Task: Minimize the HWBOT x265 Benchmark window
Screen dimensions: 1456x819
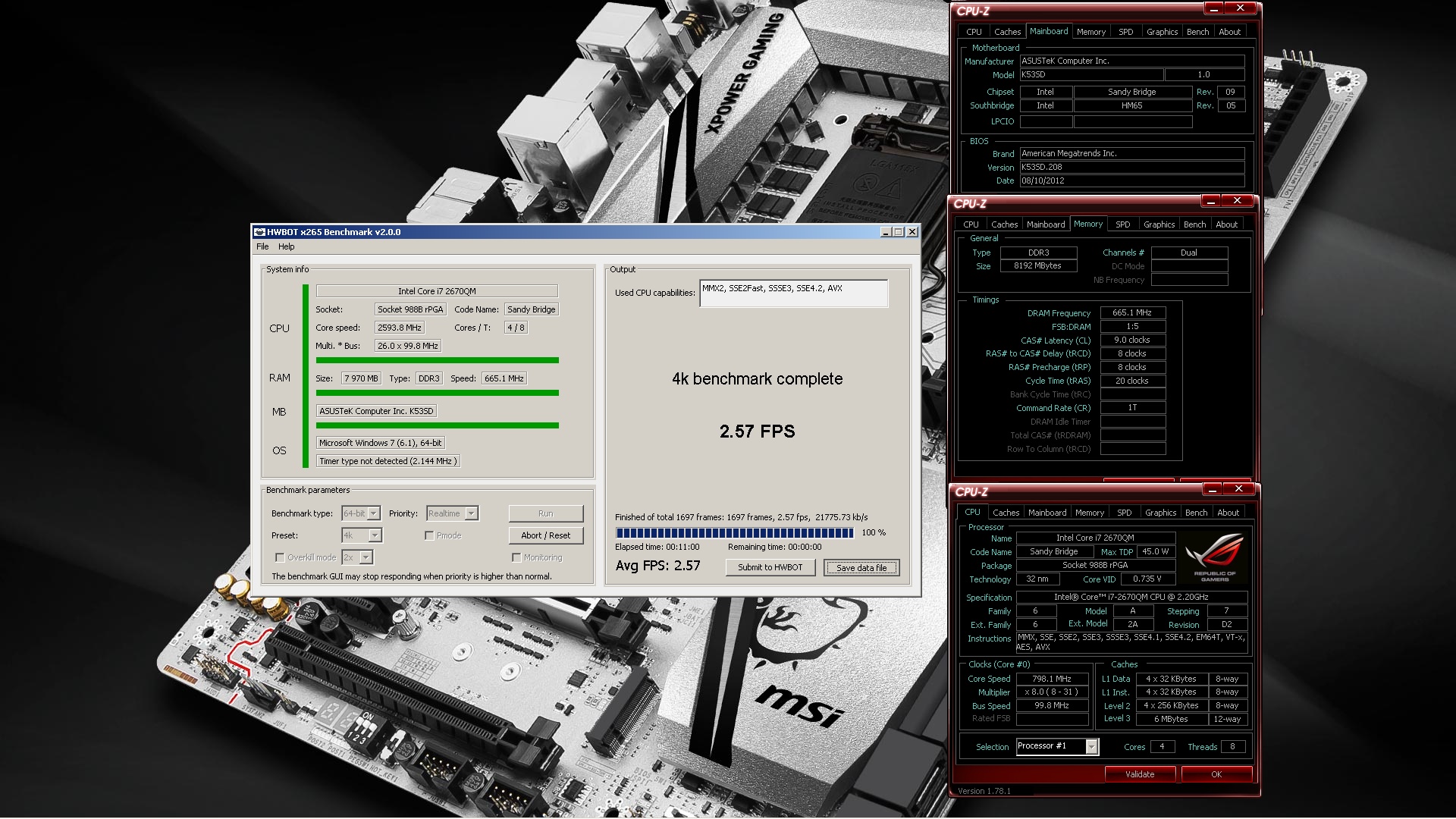Action: pyautogui.click(x=885, y=232)
